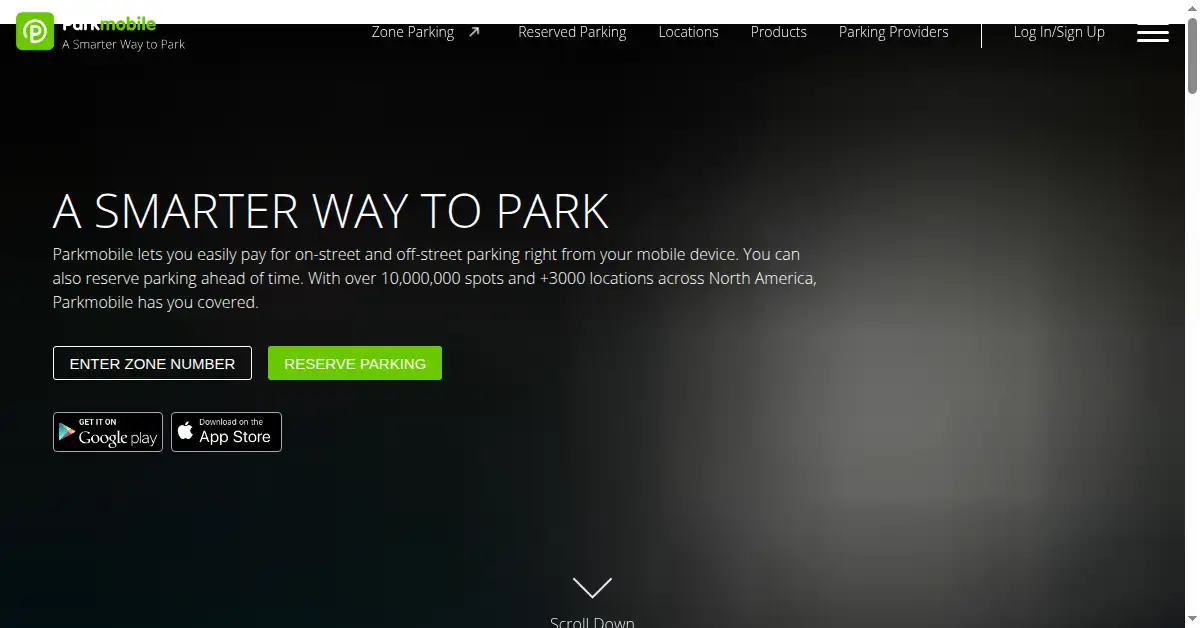
Task: Click the Zone Parking external arrow icon
Action: tap(475, 32)
